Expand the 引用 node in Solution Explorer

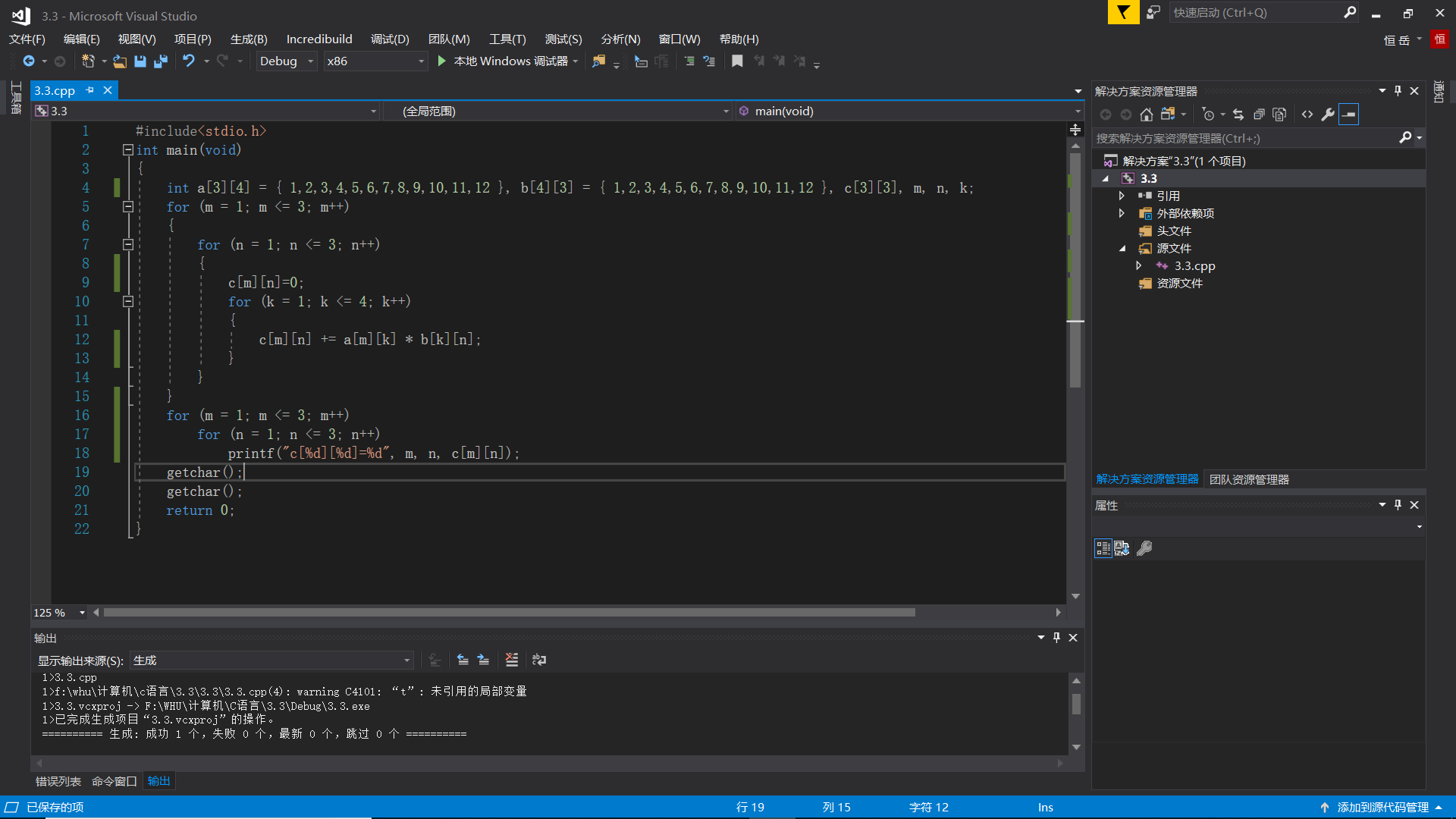(1122, 196)
